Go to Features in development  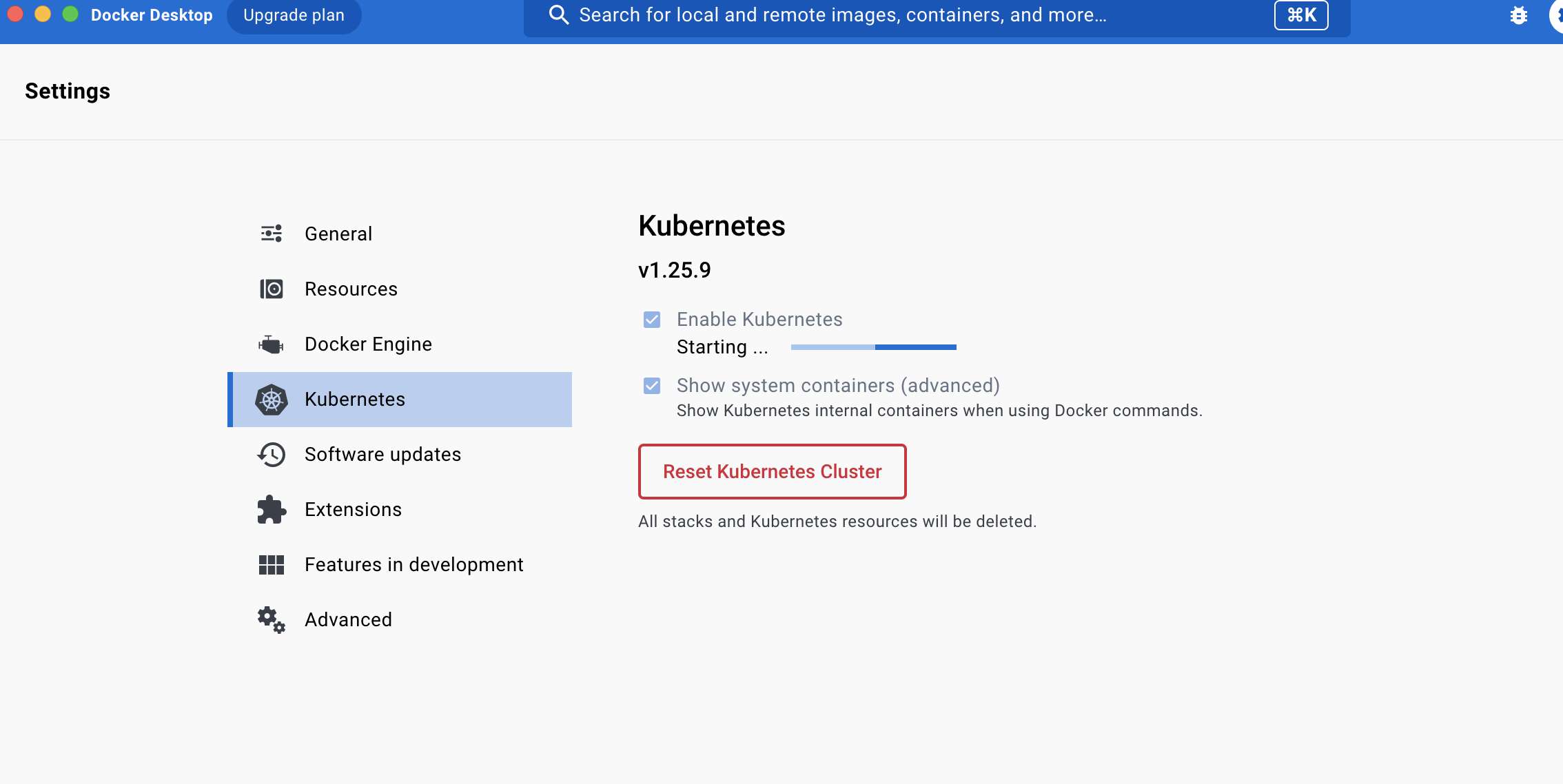400,565
